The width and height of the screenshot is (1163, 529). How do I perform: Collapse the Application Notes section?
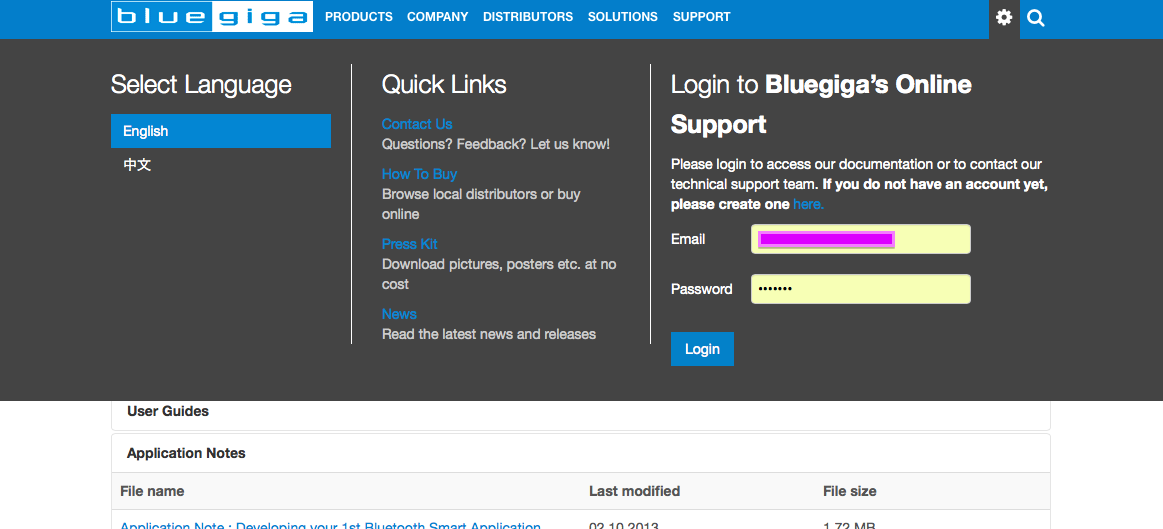(x=186, y=453)
